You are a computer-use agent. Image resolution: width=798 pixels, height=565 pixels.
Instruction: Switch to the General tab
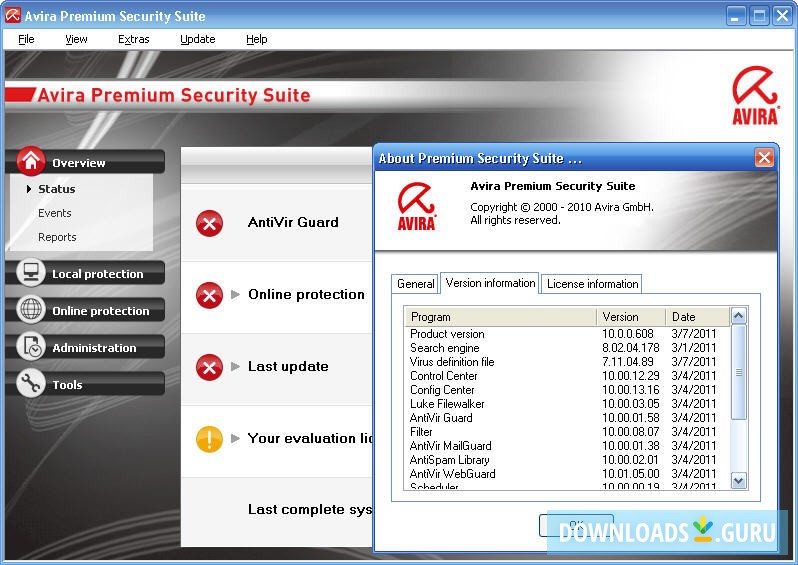pyautogui.click(x=415, y=284)
